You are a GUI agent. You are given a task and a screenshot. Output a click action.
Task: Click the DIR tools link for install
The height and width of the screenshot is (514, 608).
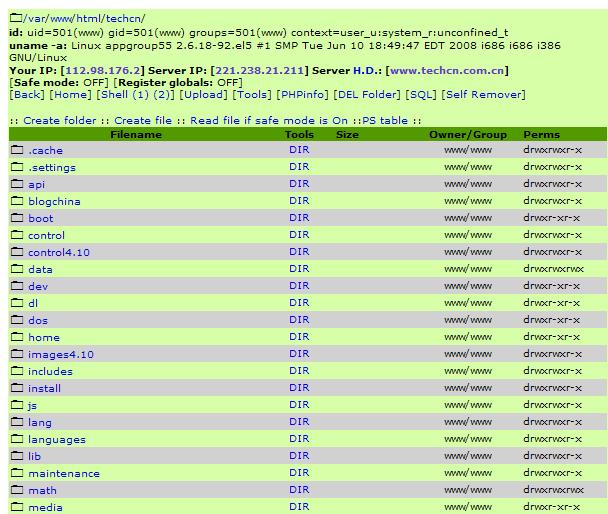(298, 388)
